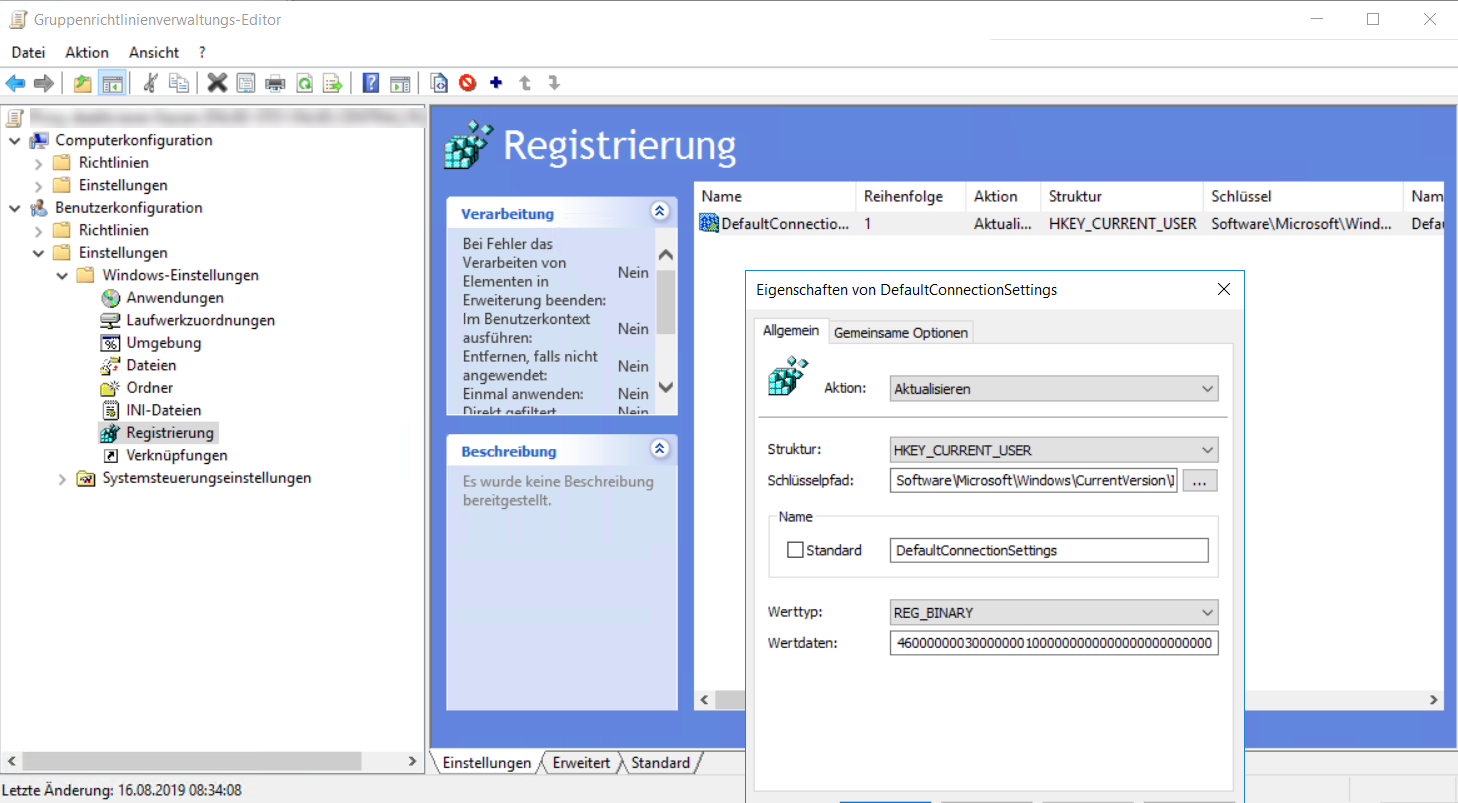Image resolution: width=1458 pixels, height=803 pixels.
Task: Click the display XML icon
Action: coord(438,83)
